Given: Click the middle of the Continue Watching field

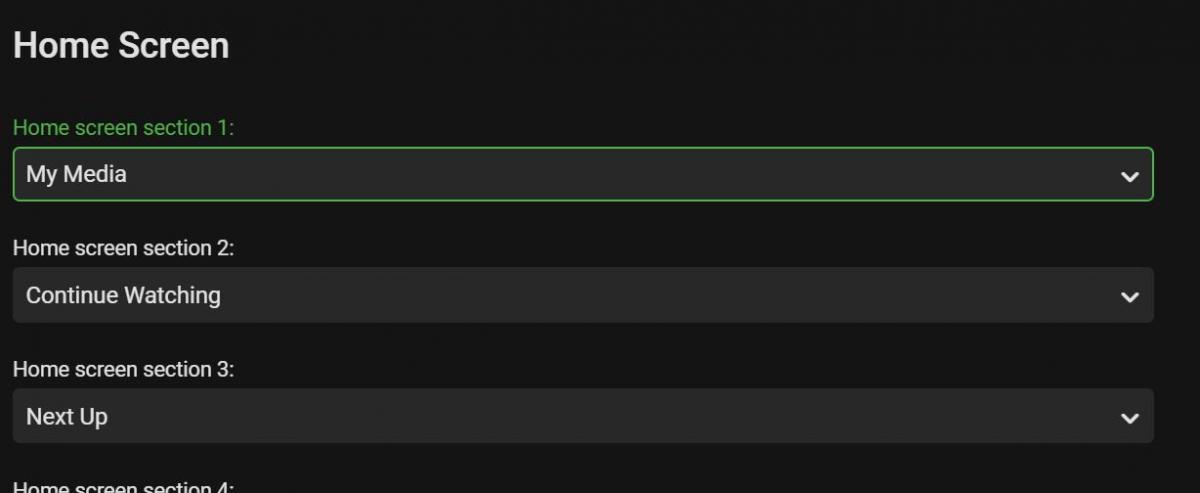Looking at the screenshot, I should 582,295.
